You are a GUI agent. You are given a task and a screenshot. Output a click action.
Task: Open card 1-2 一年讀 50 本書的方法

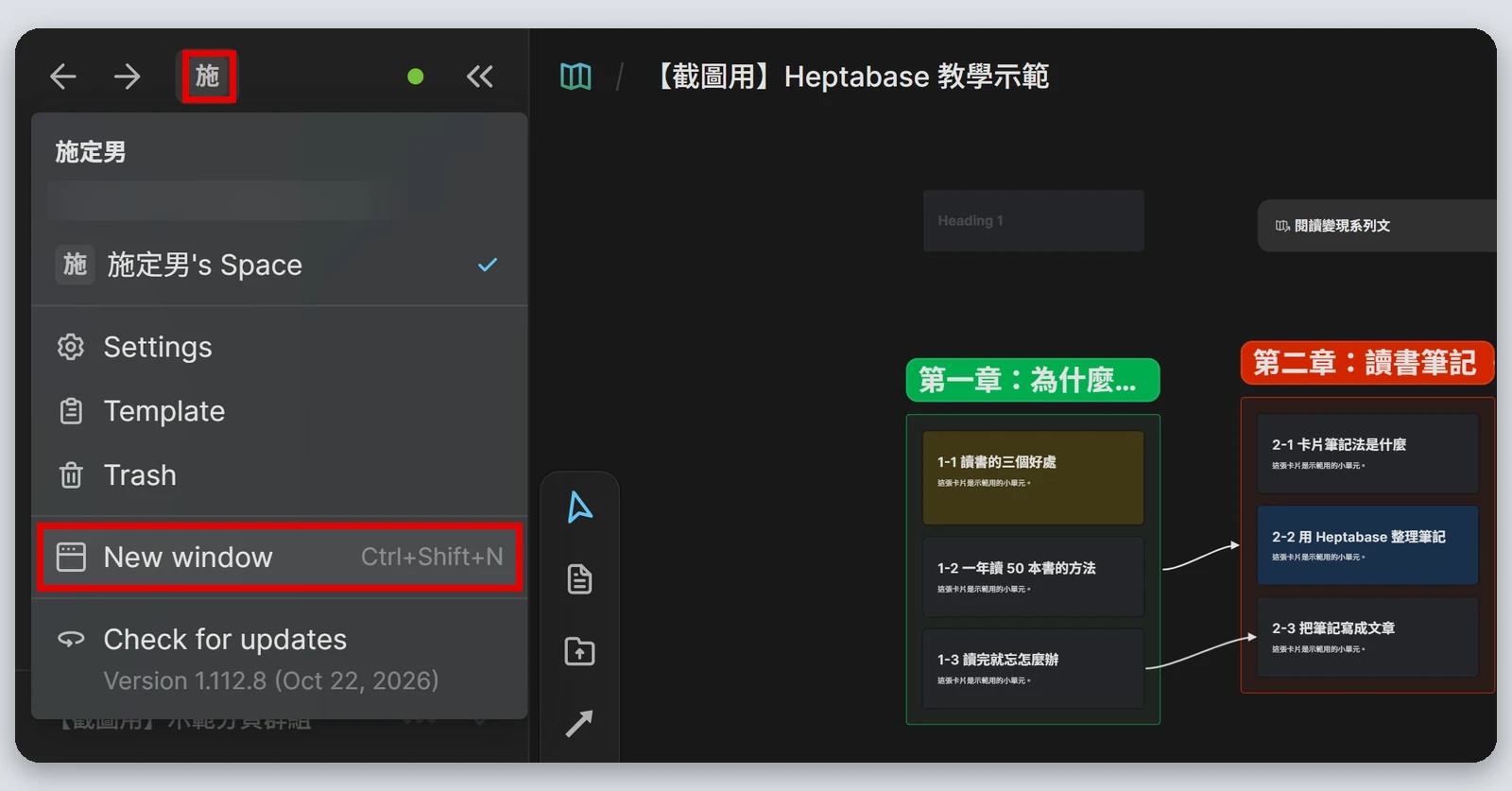[1034, 576]
